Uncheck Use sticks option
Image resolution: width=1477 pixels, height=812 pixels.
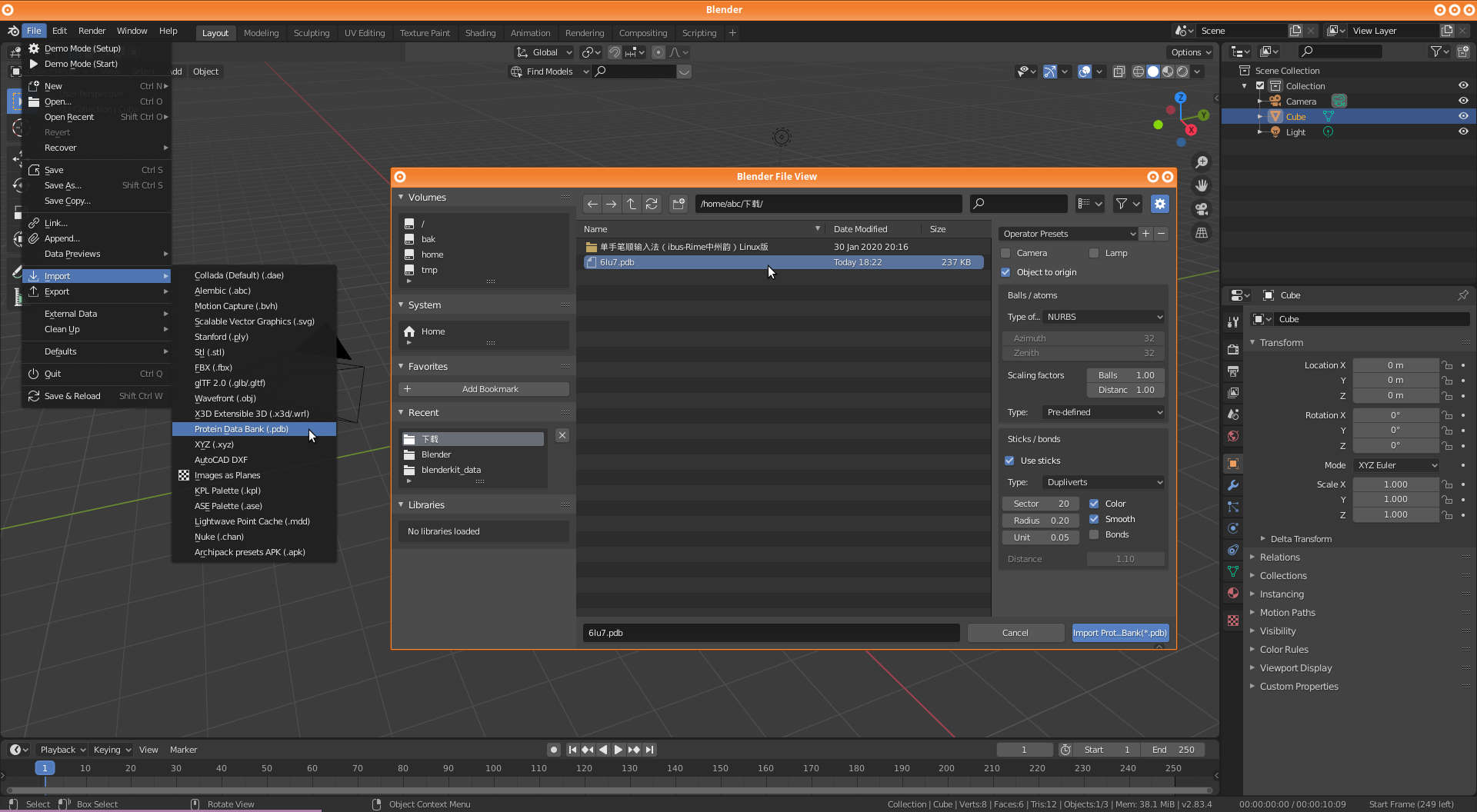click(1009, 461)
